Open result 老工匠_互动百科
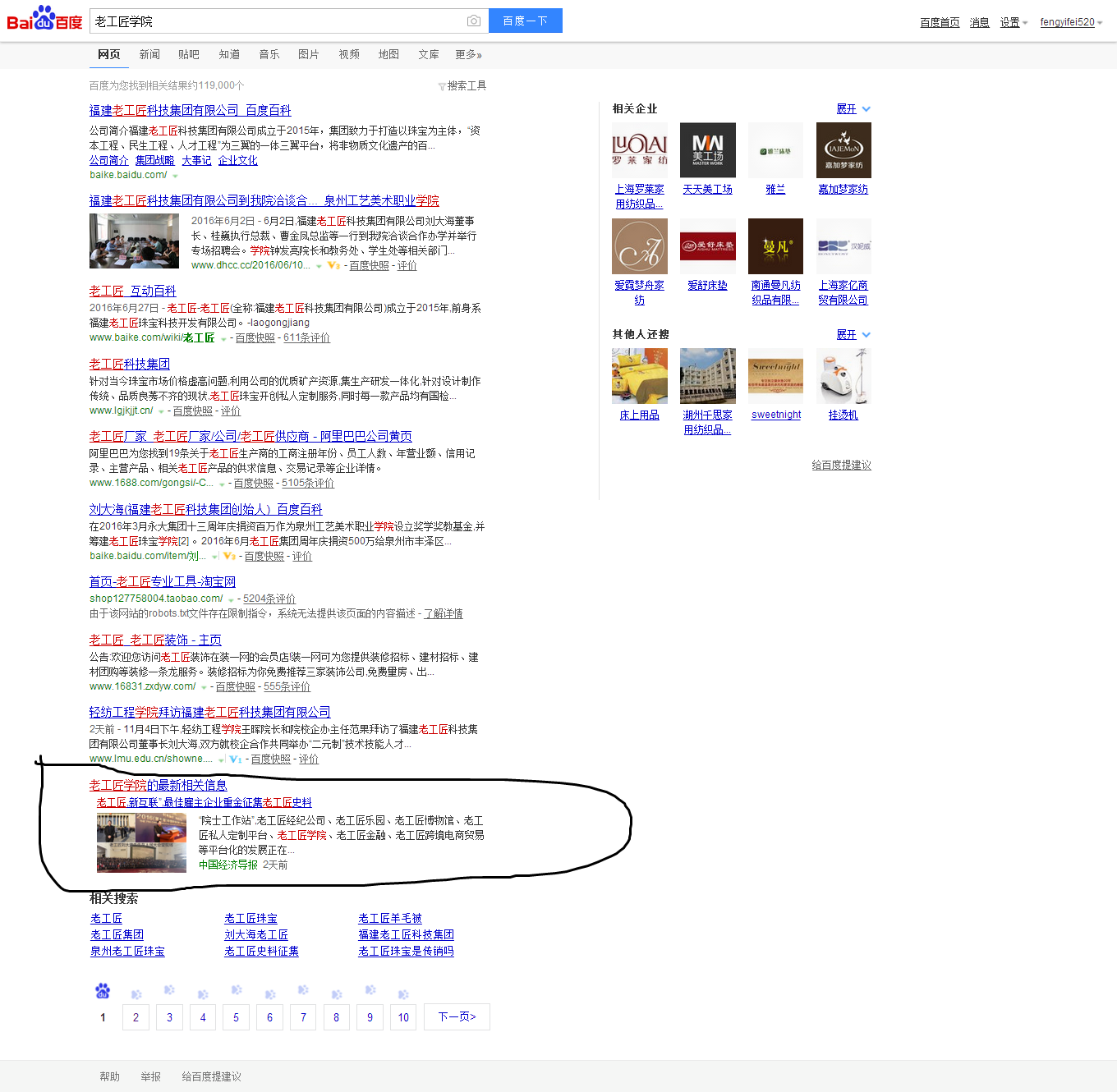Image resolution: width=1117 pixels, height=1092 pixels. (132, 291)
